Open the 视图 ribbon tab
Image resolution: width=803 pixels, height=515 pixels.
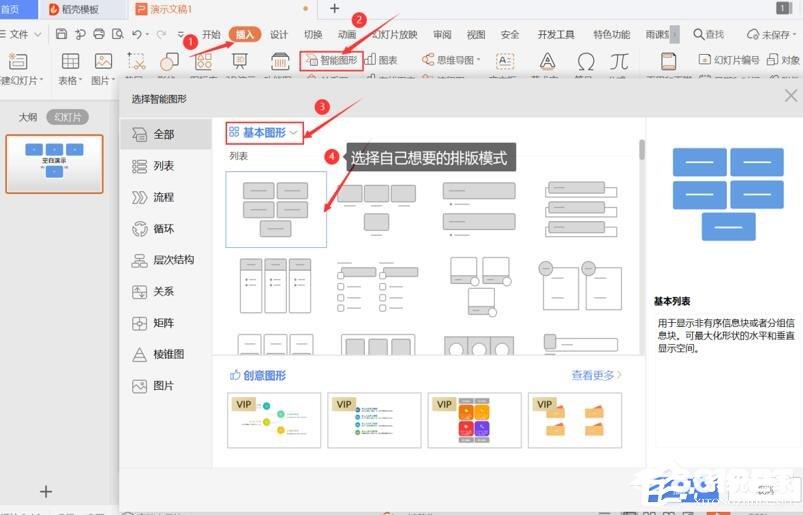(x=476, y=34)
